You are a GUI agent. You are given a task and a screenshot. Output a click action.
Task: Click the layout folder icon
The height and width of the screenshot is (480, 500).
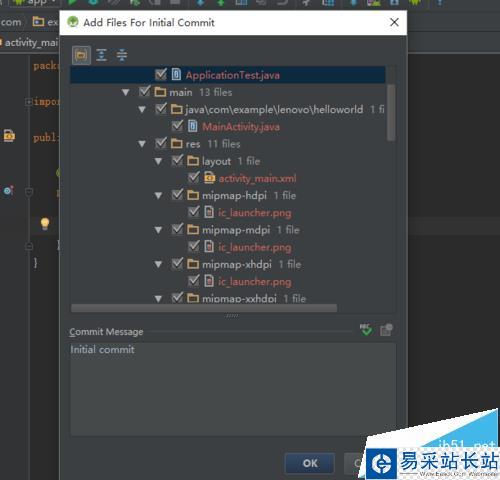[x=193, y=161]
